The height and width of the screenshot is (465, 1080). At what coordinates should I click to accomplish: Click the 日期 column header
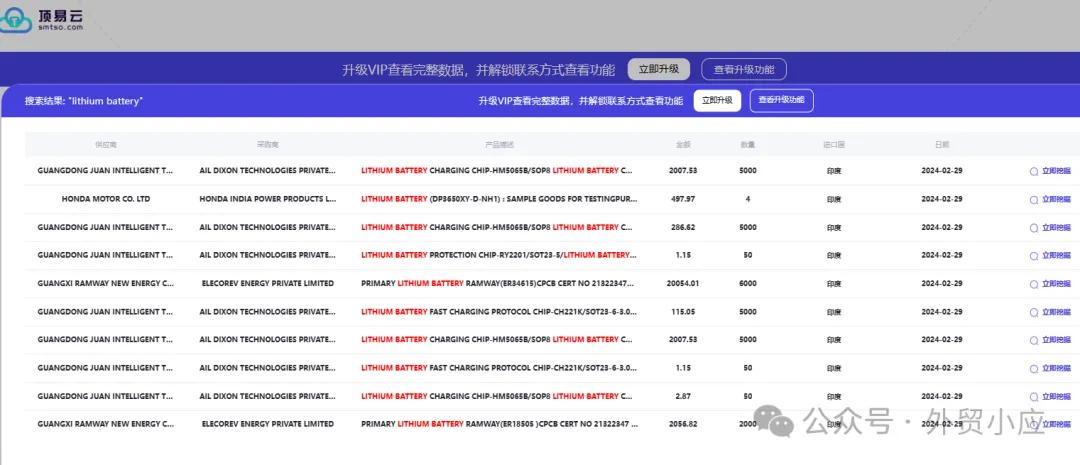tap(942, 145)
